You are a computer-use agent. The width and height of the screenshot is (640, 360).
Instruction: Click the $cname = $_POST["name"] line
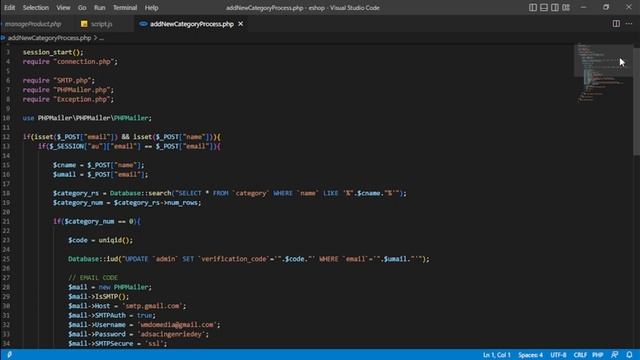coord(98,165)
